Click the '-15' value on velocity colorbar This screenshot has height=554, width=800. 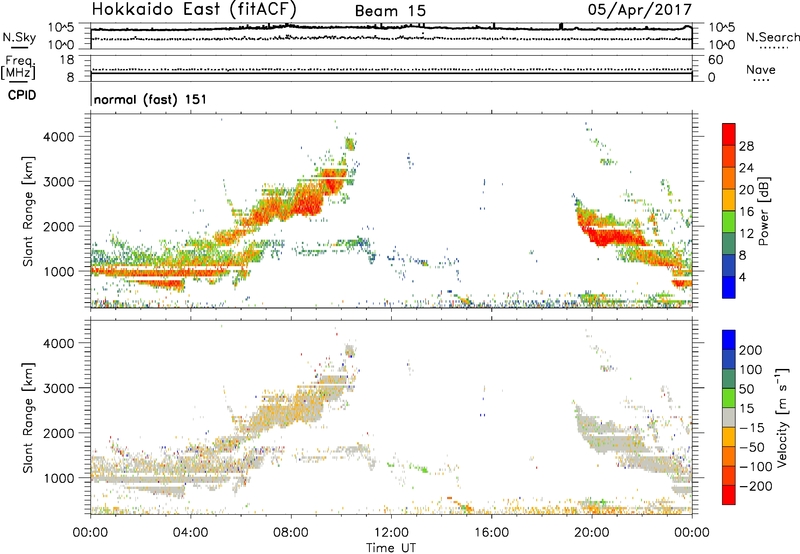[752, 428]
